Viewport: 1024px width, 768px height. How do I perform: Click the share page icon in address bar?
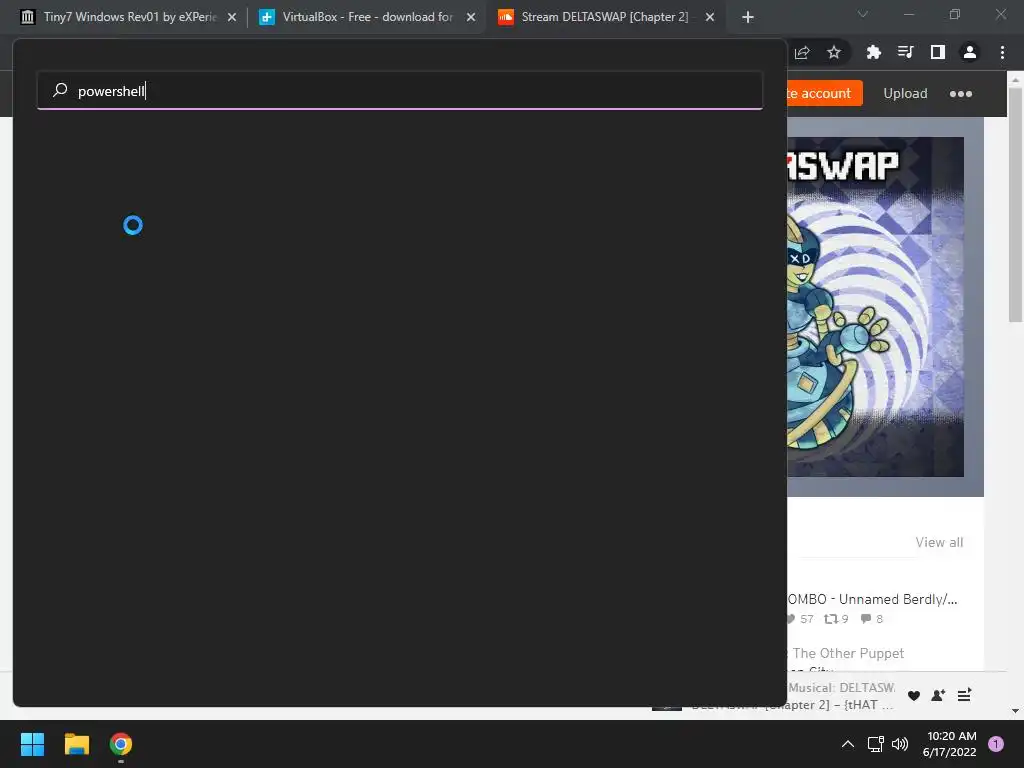tap(802, 52)
